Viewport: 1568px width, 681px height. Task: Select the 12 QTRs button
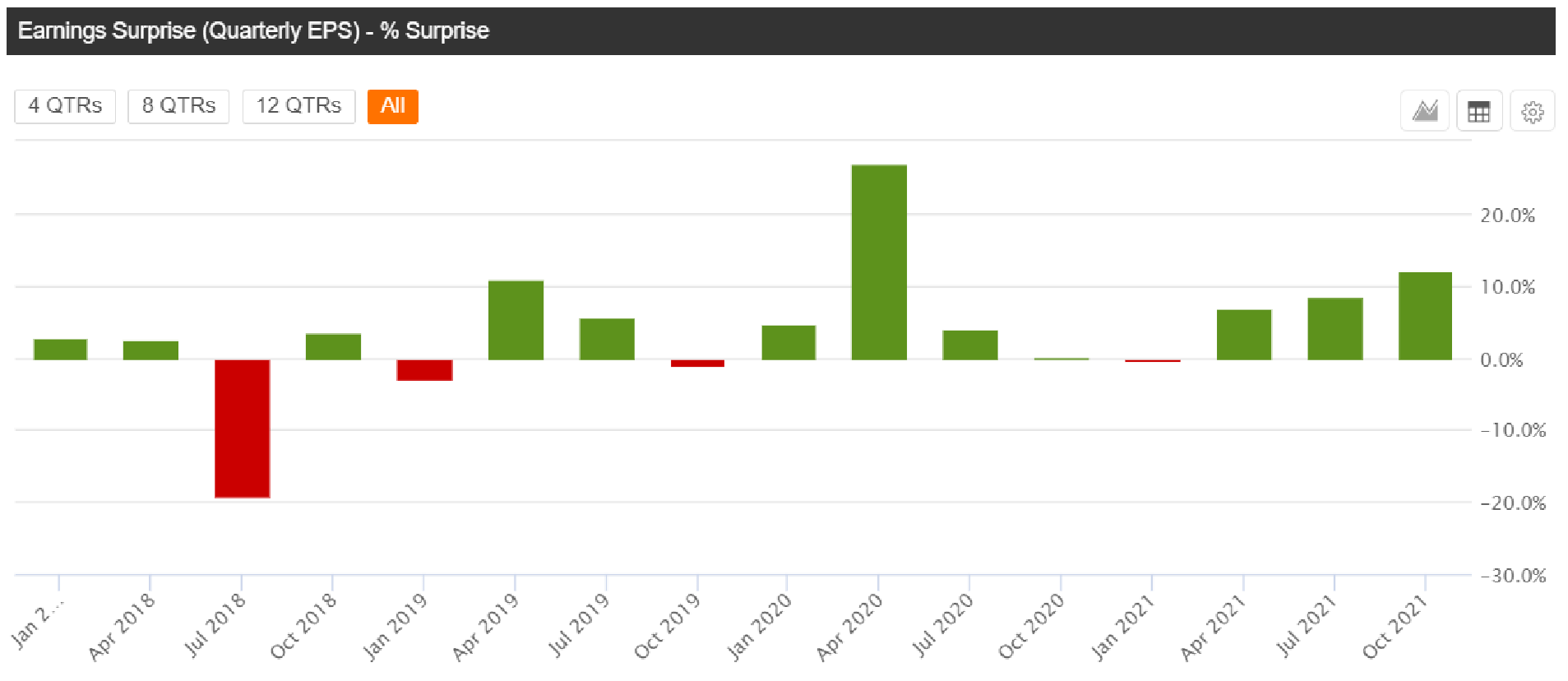coord(298,106)
